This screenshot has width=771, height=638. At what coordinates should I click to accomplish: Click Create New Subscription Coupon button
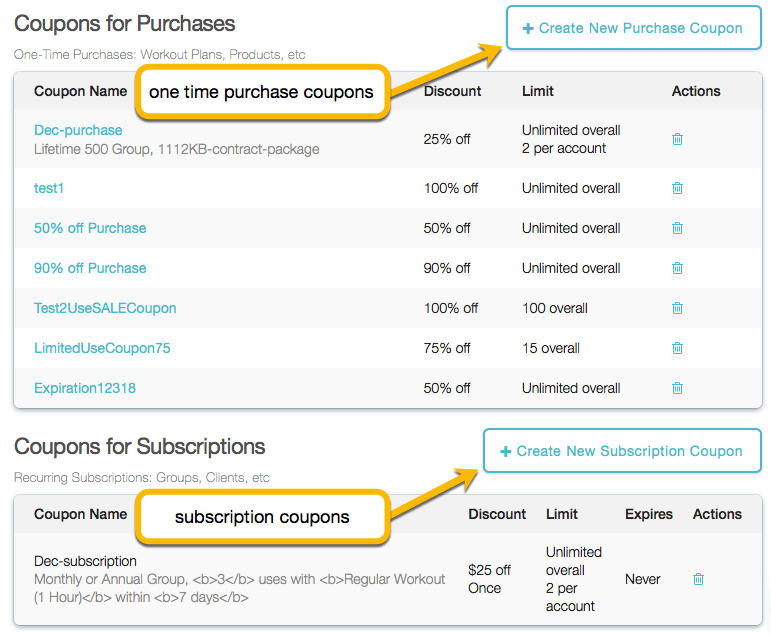[x=623, y=451]
